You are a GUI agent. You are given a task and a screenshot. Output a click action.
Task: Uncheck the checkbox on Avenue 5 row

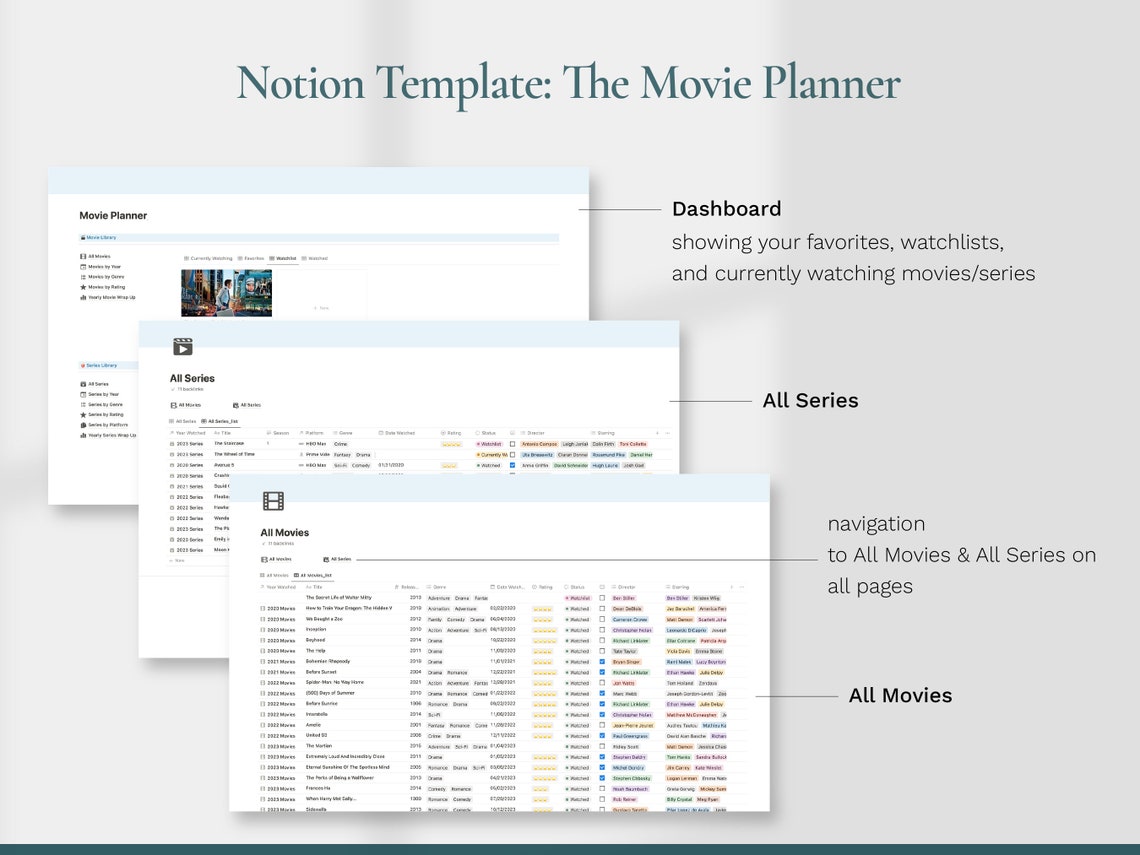(513, 466)
